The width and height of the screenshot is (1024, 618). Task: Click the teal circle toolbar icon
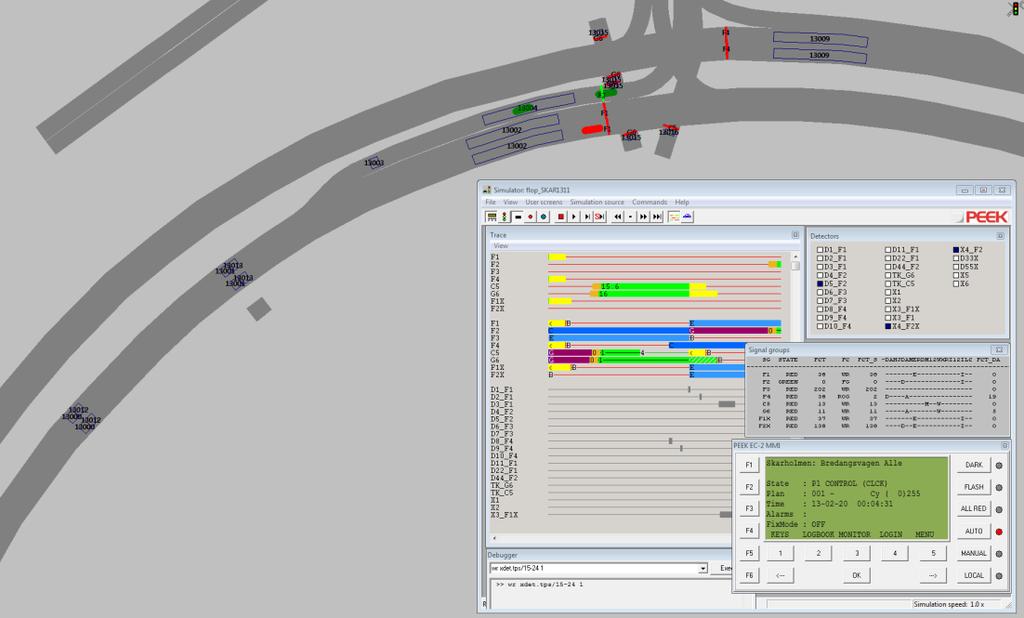pos(543,217)
